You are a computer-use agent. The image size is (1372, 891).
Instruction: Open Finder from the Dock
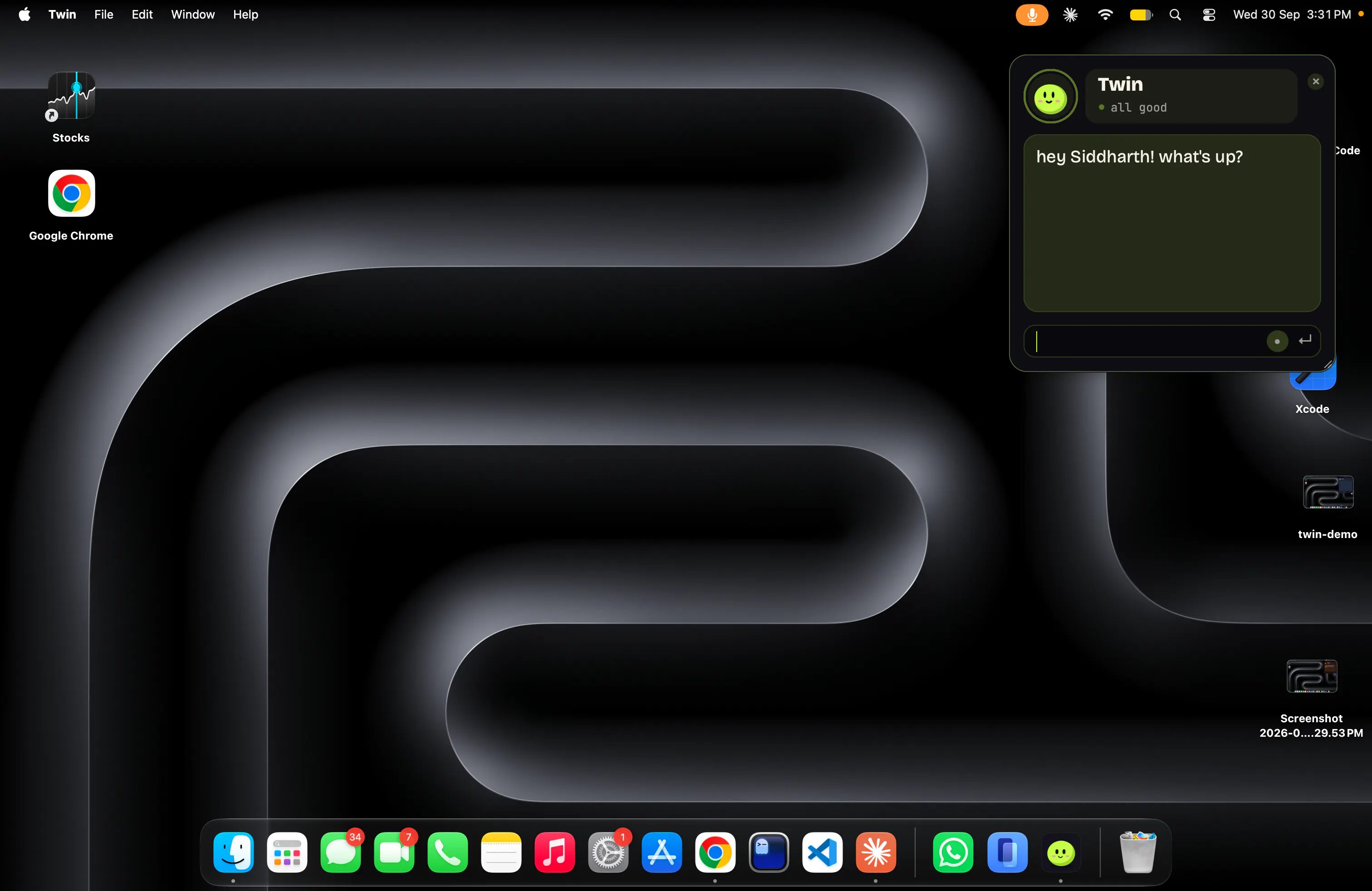click(234, 852)
